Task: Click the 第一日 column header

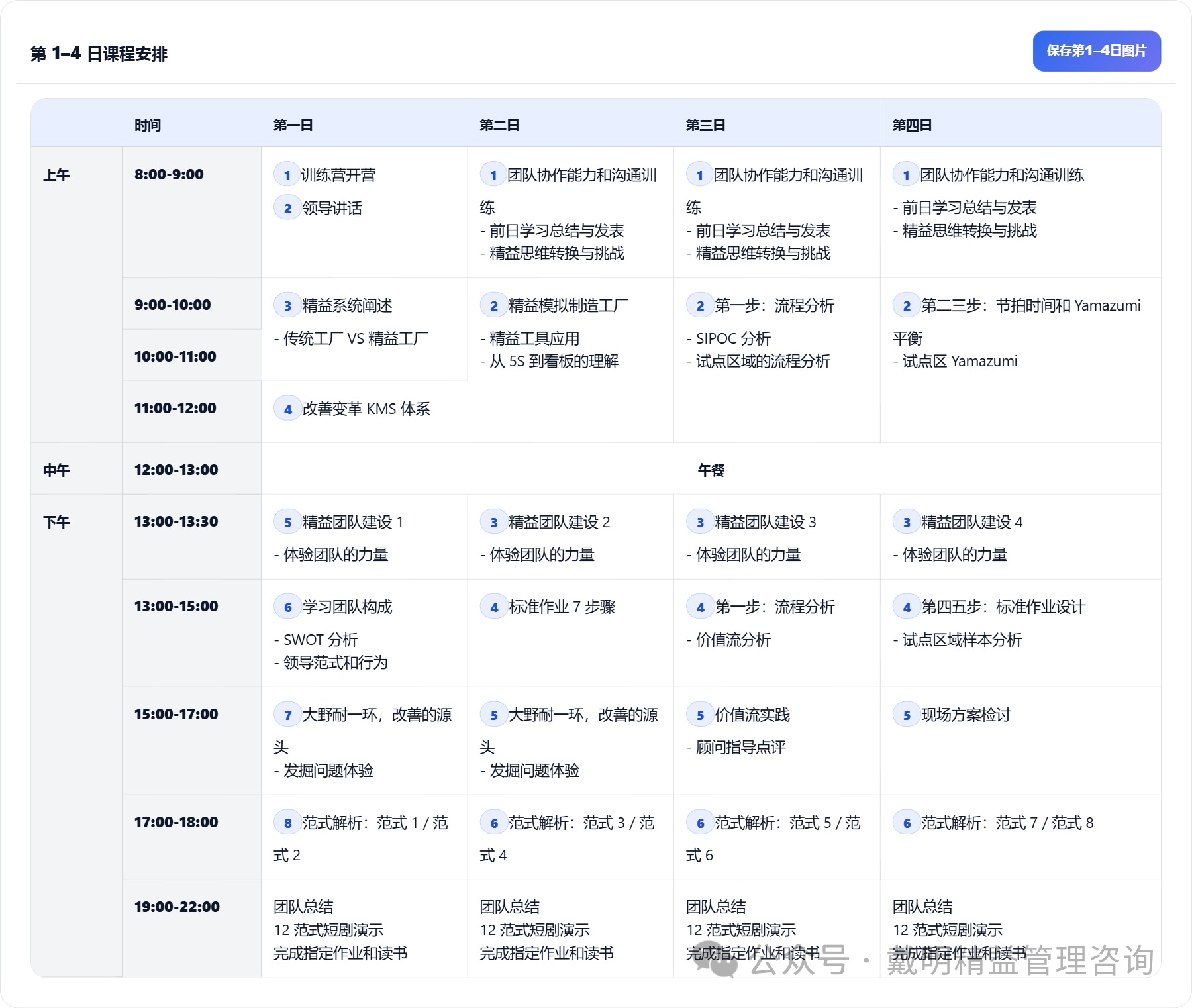Action: pyautogui.click(x=293, y=125)
